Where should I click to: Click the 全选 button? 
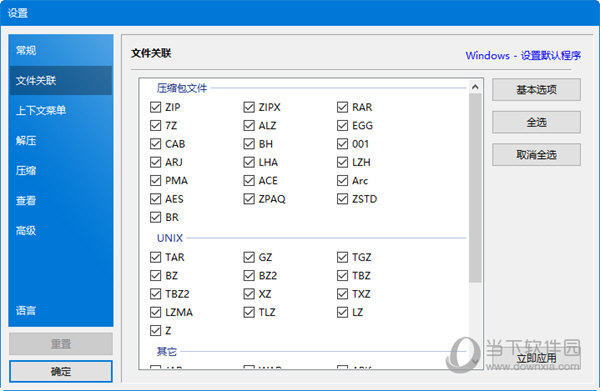coord(536,122)
